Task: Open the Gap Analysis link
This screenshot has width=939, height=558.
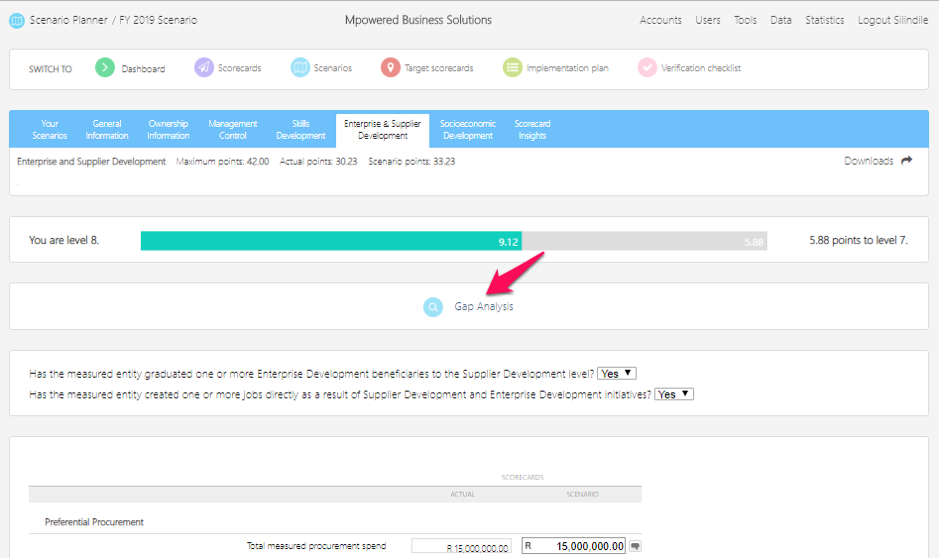Action: coord(483,306)
